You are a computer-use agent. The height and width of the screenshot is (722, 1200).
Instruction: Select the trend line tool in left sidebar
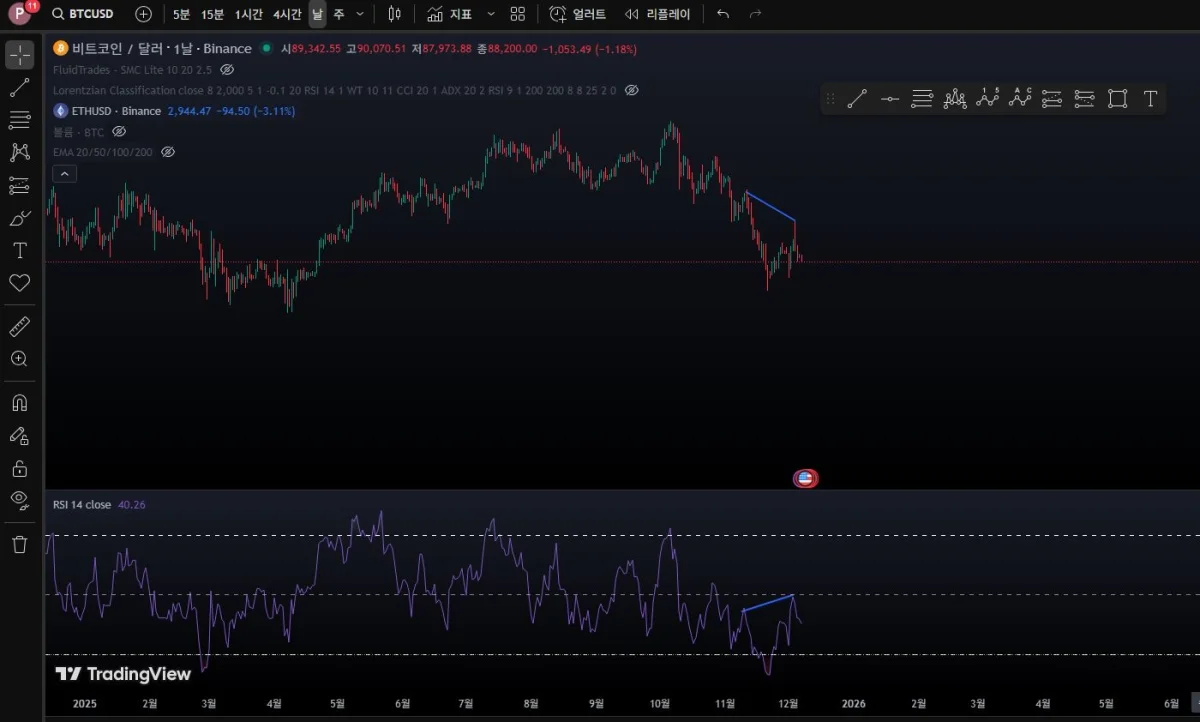pos(19,88)
